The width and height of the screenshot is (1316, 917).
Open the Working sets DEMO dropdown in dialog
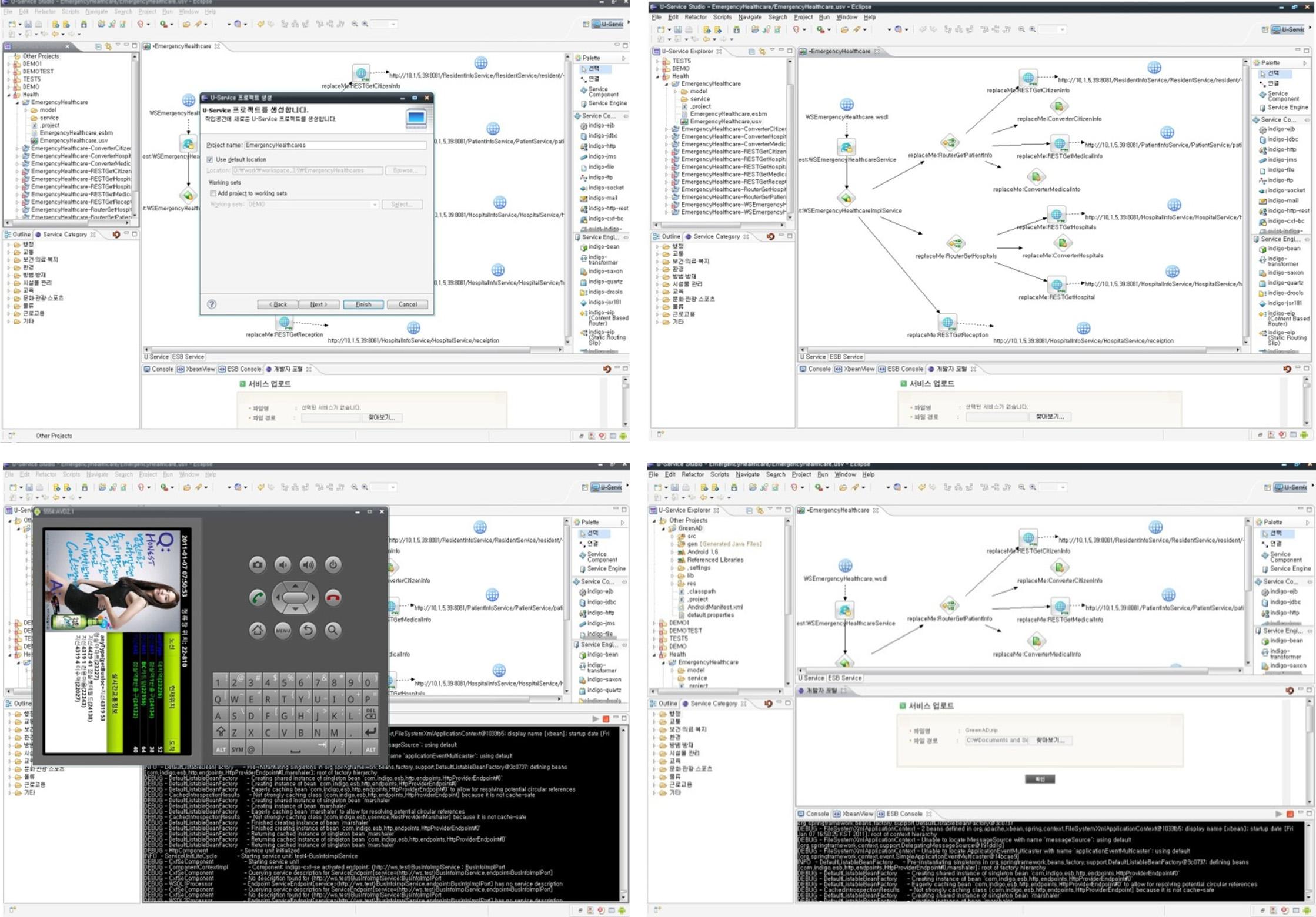pos(374,205)
